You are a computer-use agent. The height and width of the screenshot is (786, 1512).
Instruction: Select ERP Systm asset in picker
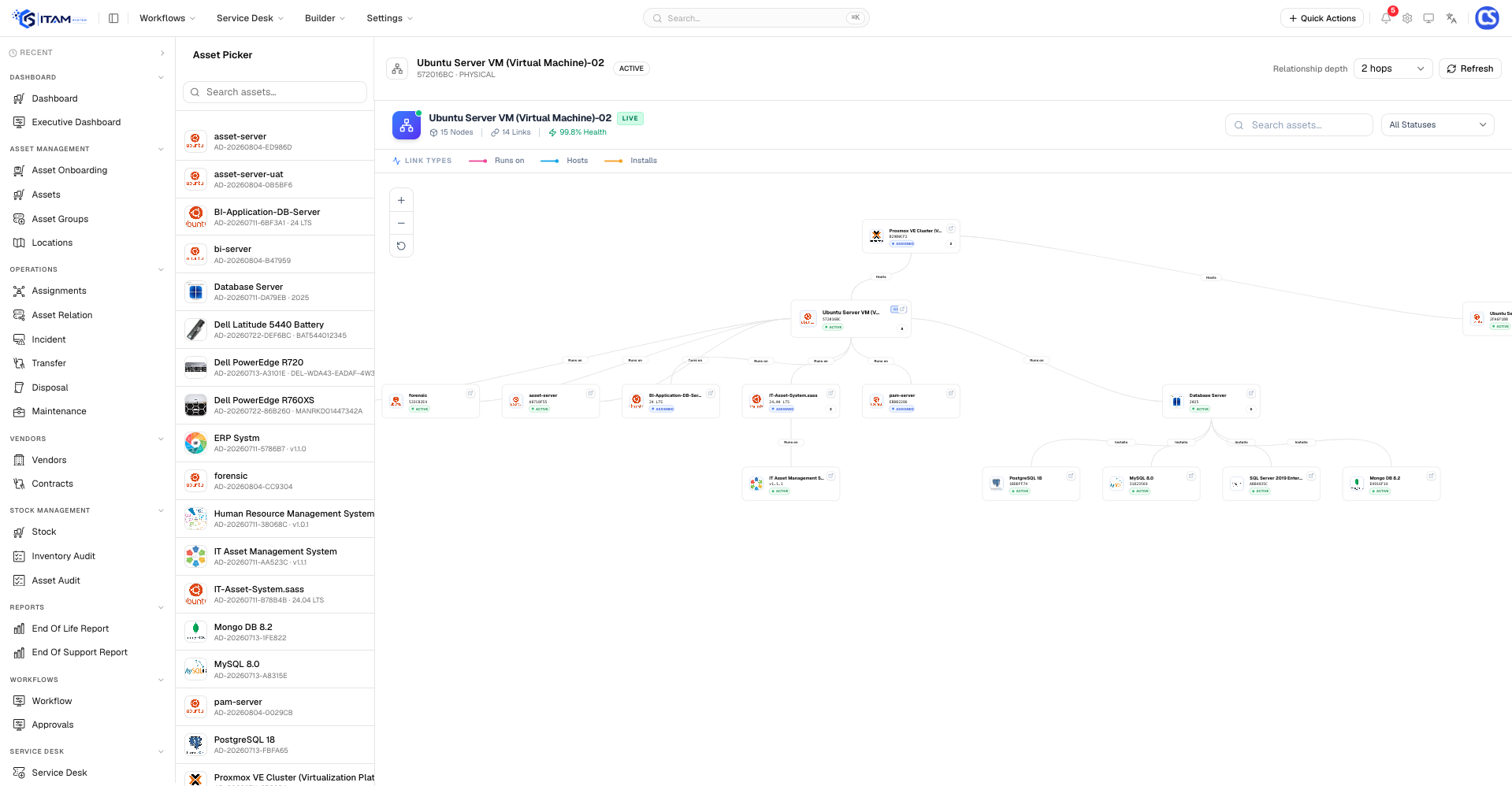click(x=275, y=443)
